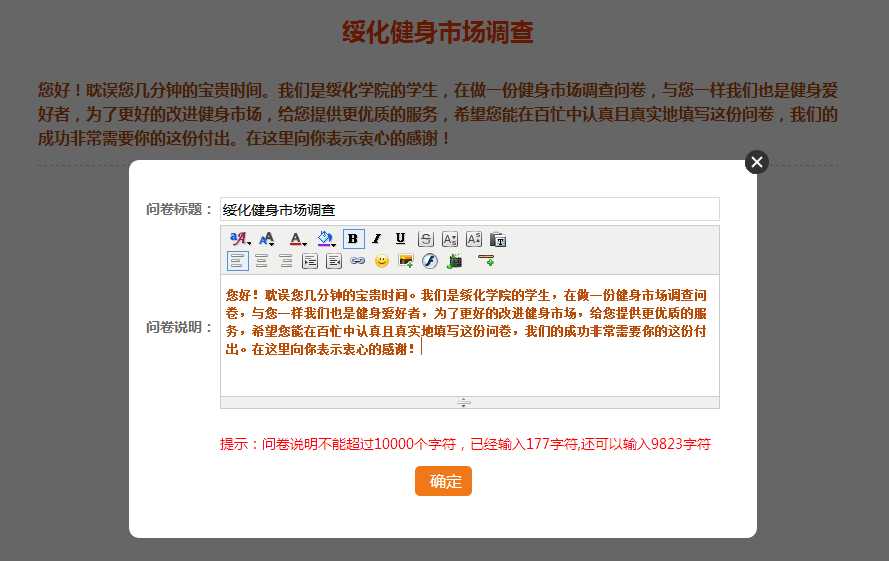Image resolution: width=889 pixels, height=561 pixels.
Task: Apply strikethrough to text
Action: (425, 239)
